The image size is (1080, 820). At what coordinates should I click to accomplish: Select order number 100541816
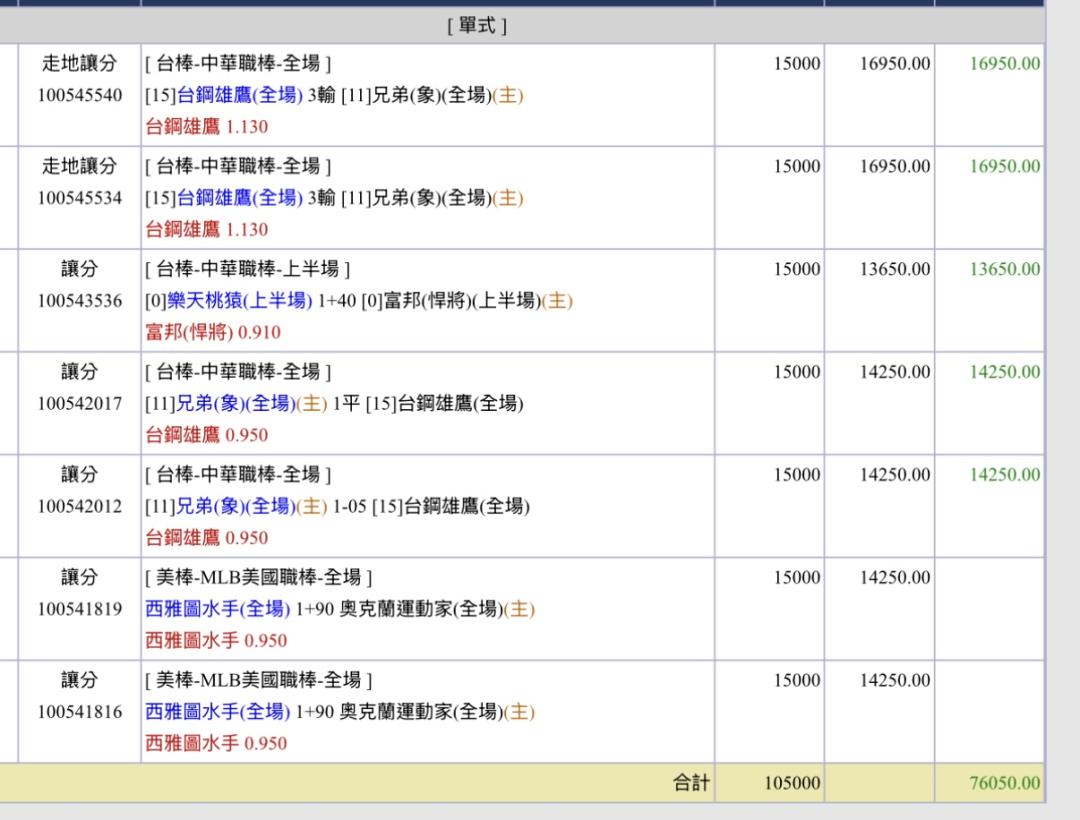80,712
